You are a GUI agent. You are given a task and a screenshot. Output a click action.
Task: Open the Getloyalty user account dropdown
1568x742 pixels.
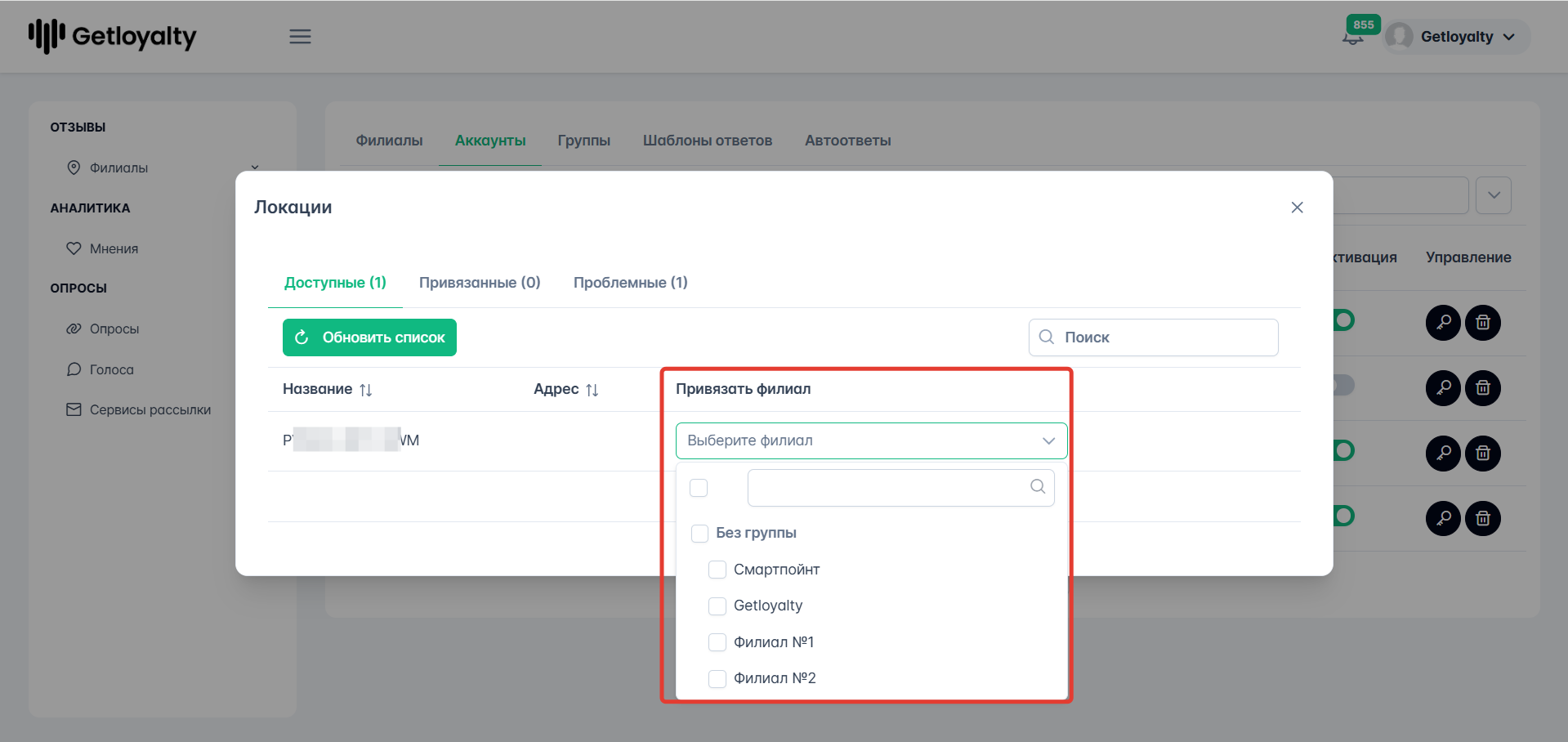point(1458,37)
